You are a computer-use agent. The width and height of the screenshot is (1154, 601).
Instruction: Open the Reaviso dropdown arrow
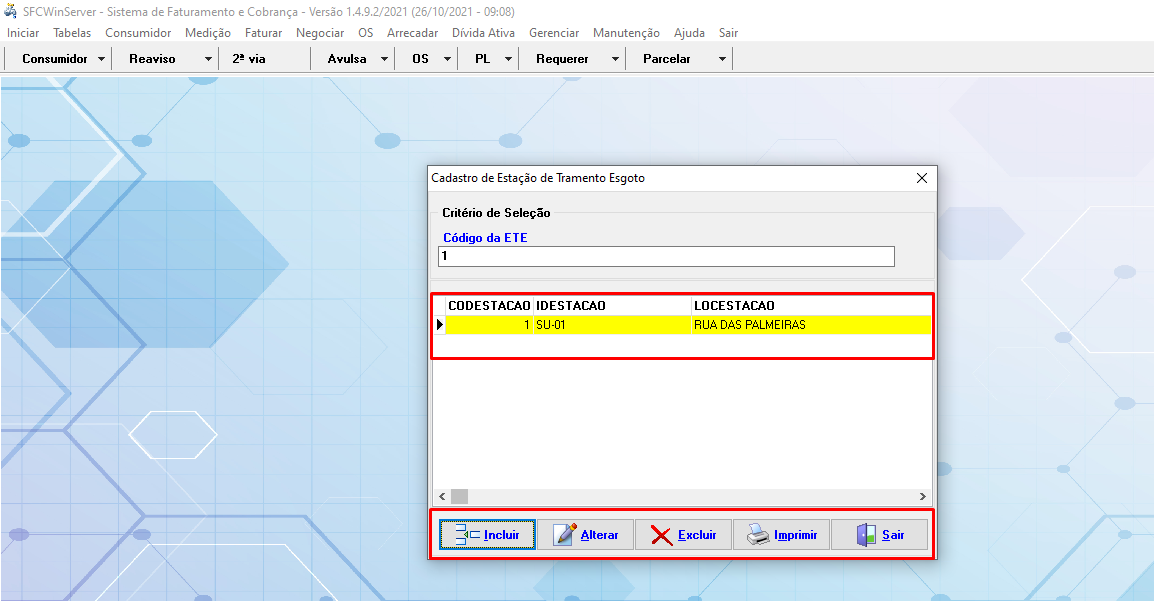[x=208, y=59]
